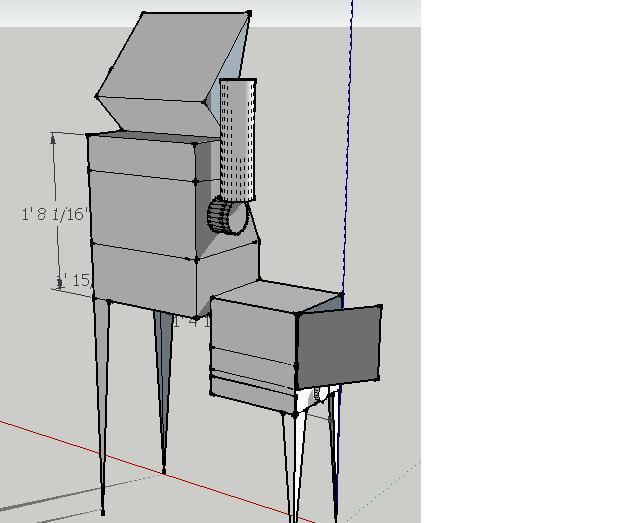Screen dimensions: 640x523
Task: Click the open door panel at right
Action: [x=340, y=345]
